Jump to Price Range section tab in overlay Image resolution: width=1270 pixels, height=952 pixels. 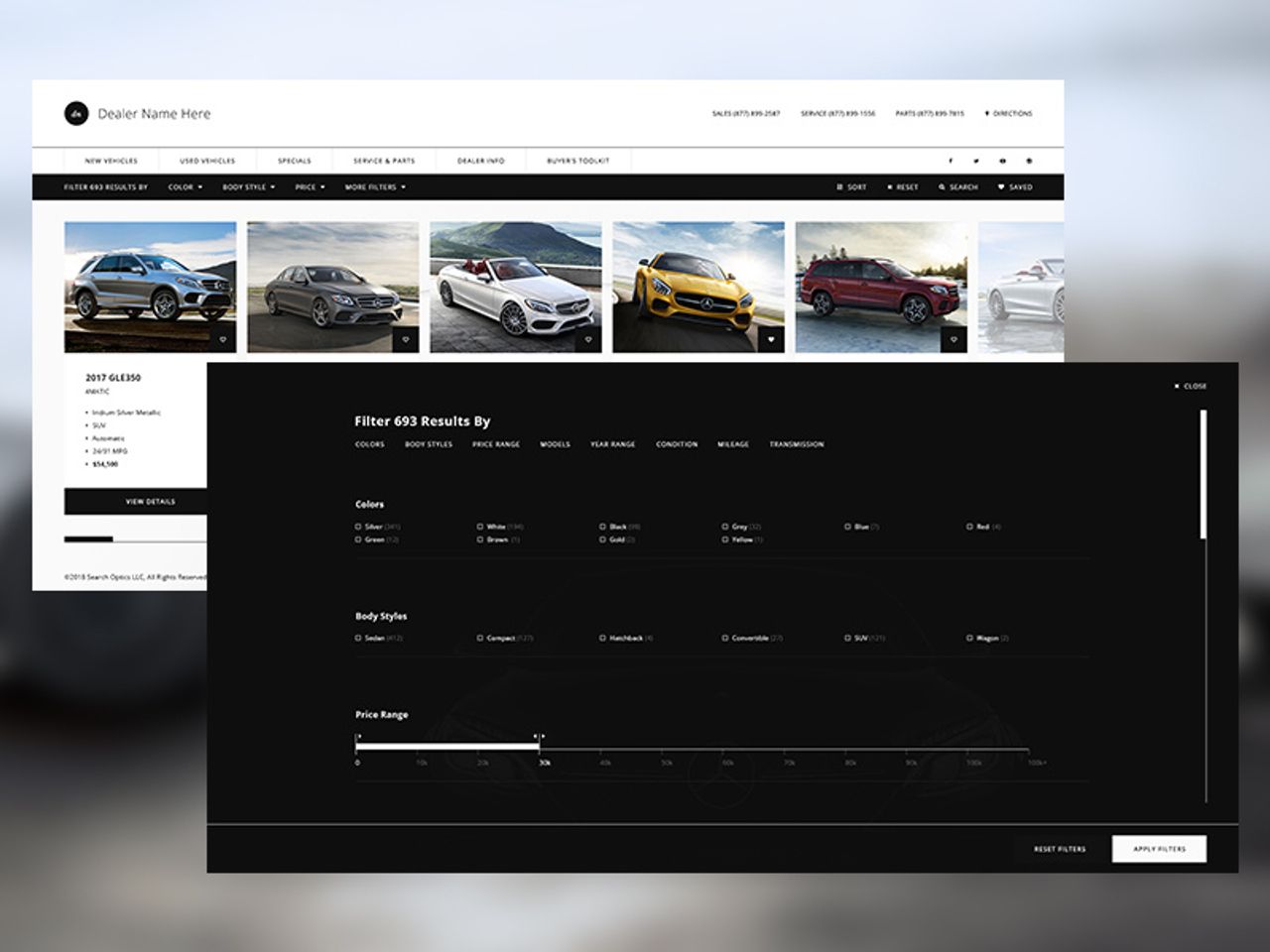click(x=496, y=444)
